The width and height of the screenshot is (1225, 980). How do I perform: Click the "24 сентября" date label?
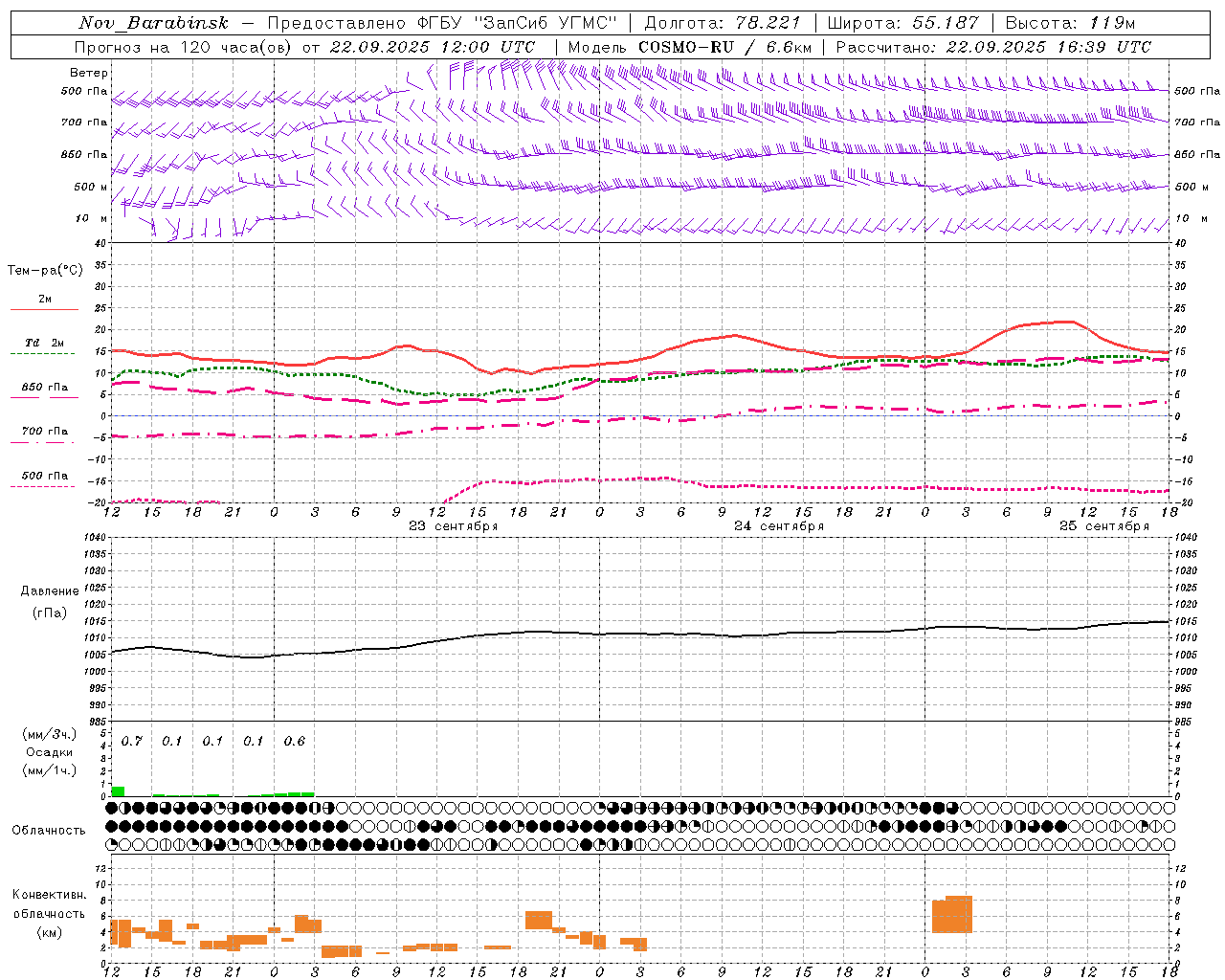tap(779, 526)
